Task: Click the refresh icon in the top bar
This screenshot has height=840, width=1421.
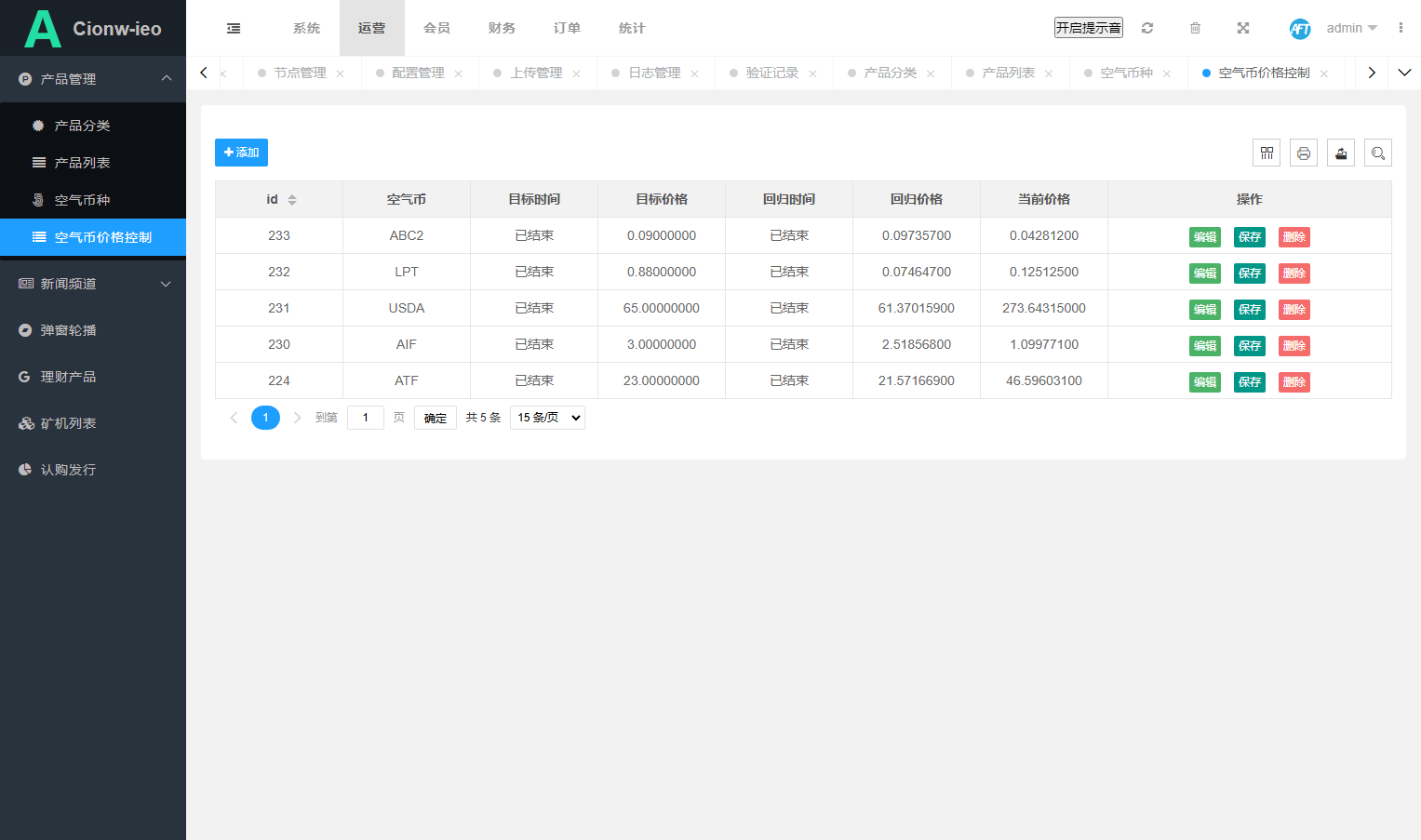Action: tap(1147, 28)
